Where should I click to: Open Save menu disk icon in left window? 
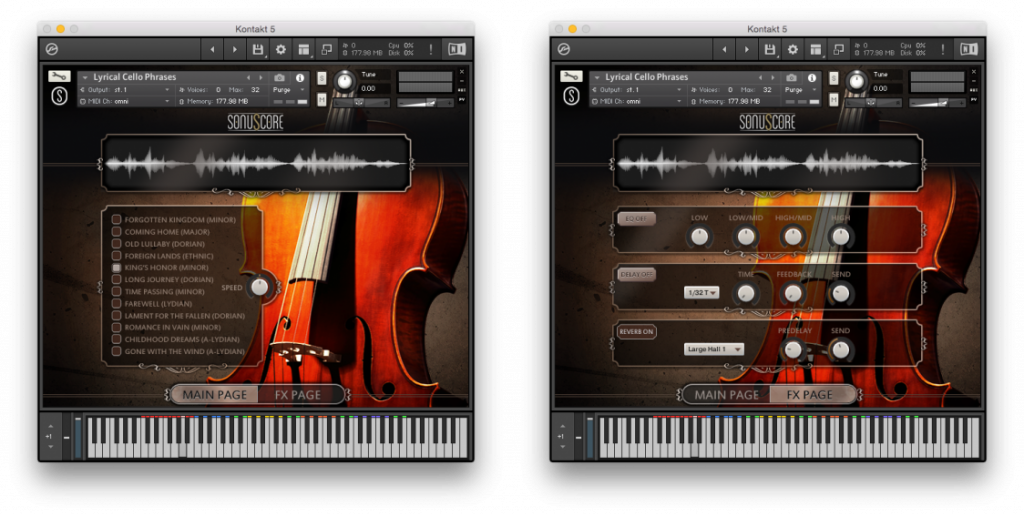click(258, 49)
